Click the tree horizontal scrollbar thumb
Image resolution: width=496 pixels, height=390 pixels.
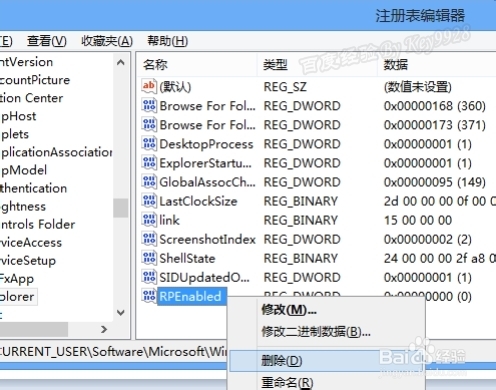33,329
